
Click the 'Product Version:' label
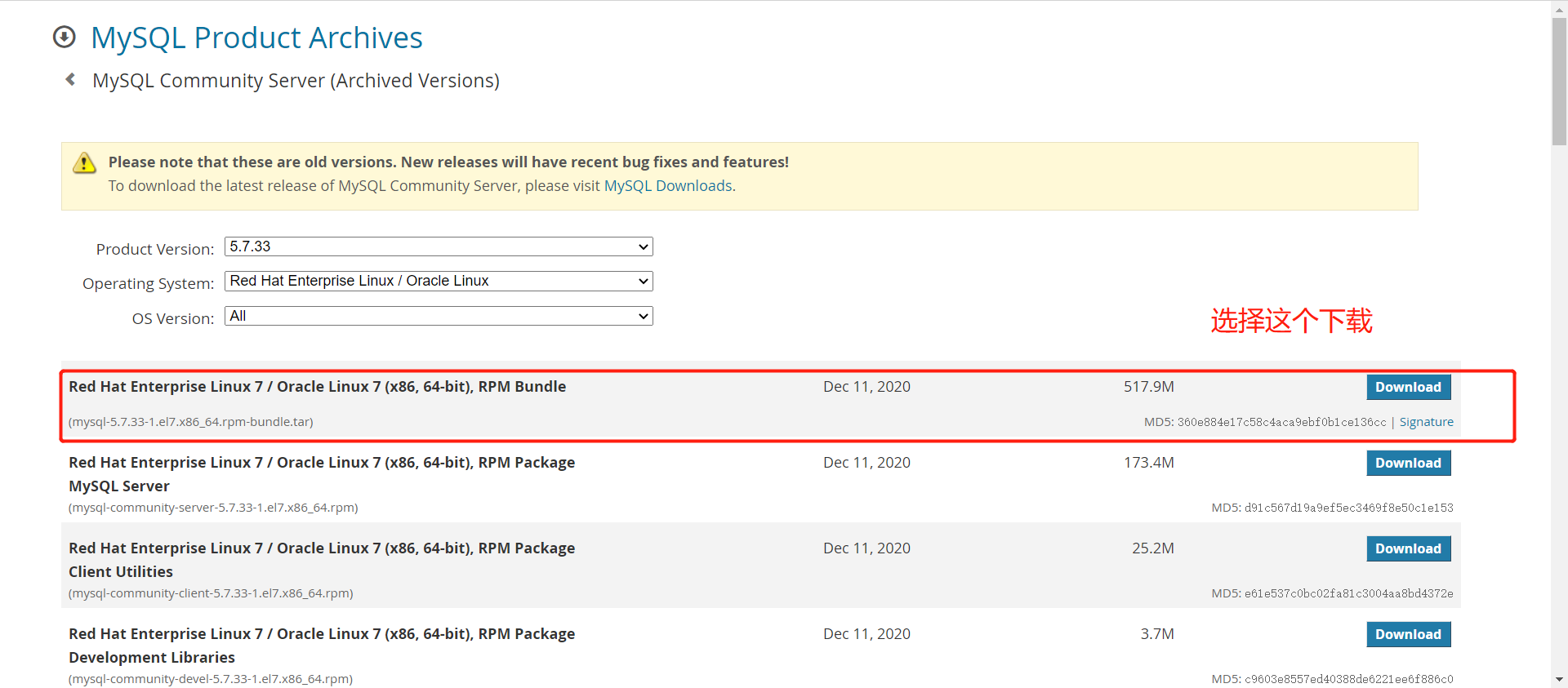click(x=155, y=249)
